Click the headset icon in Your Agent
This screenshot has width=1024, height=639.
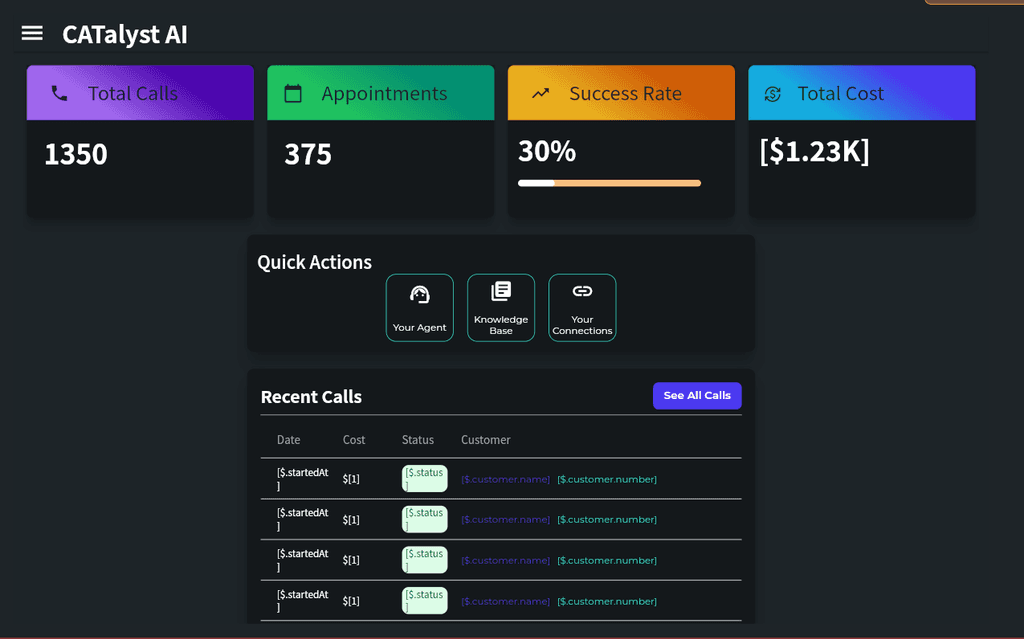point(419,295)
